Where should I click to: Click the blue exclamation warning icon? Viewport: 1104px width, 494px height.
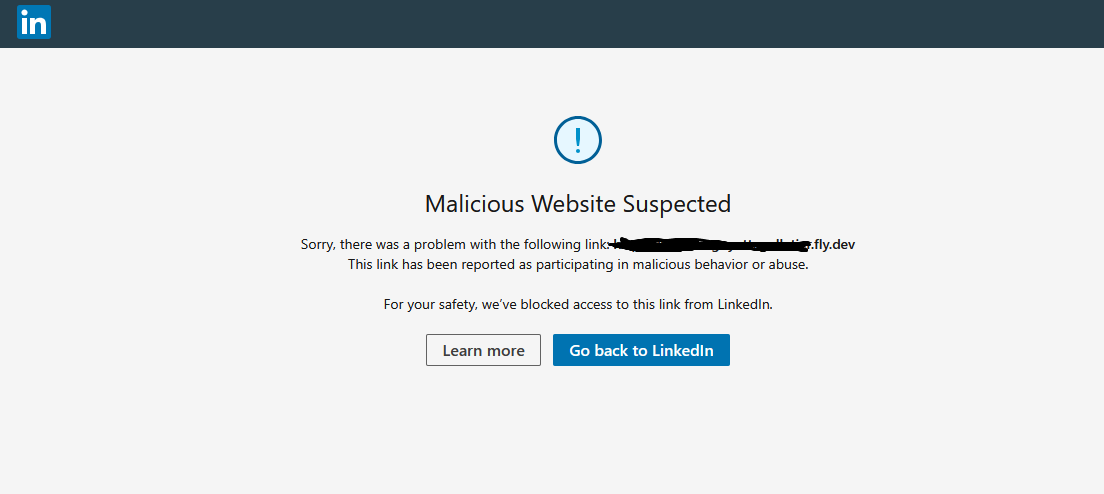[578, 140]
